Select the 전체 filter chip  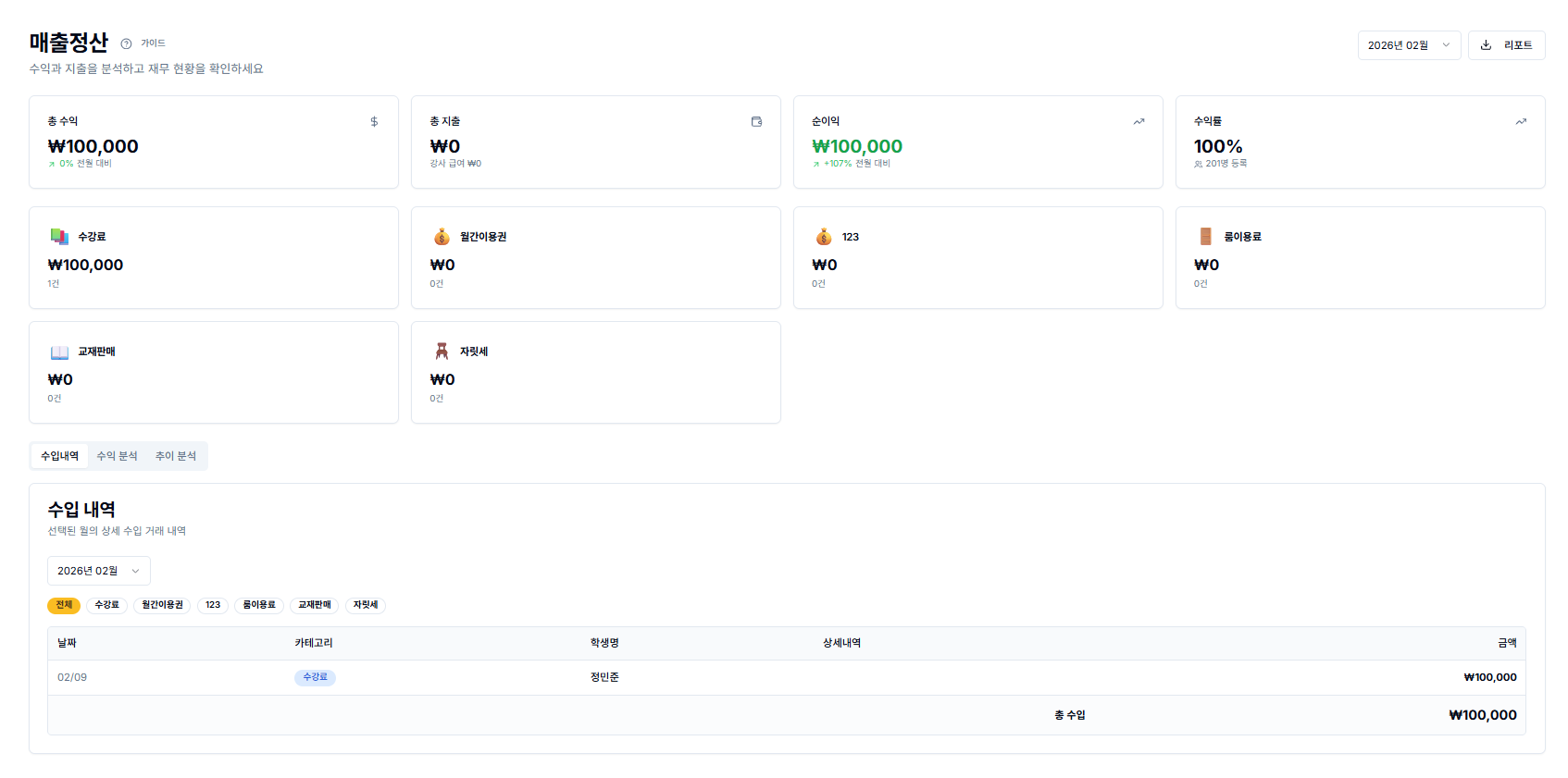[x=64, y=605]
